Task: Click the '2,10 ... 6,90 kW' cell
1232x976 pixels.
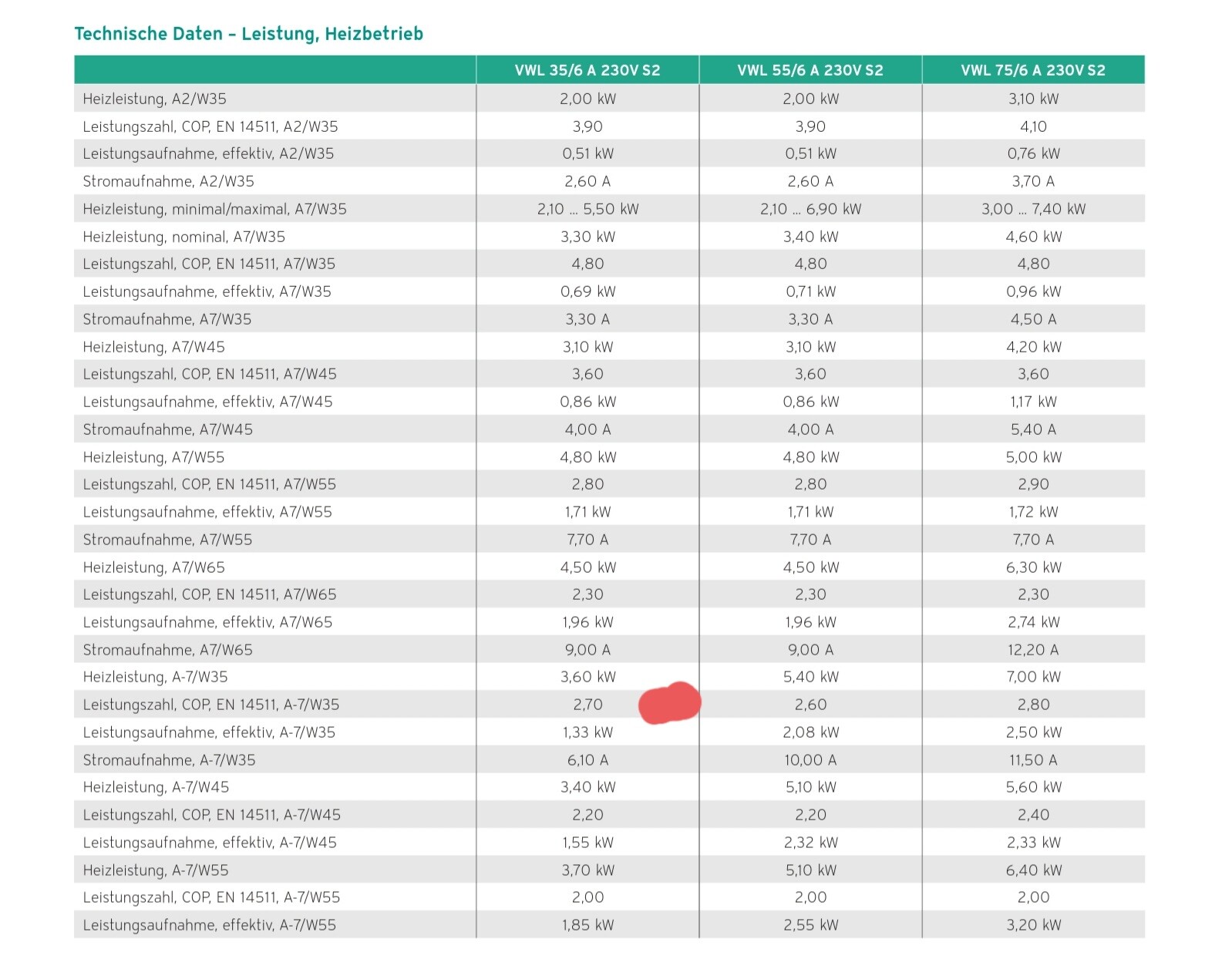Action: [x=810, y=209]
